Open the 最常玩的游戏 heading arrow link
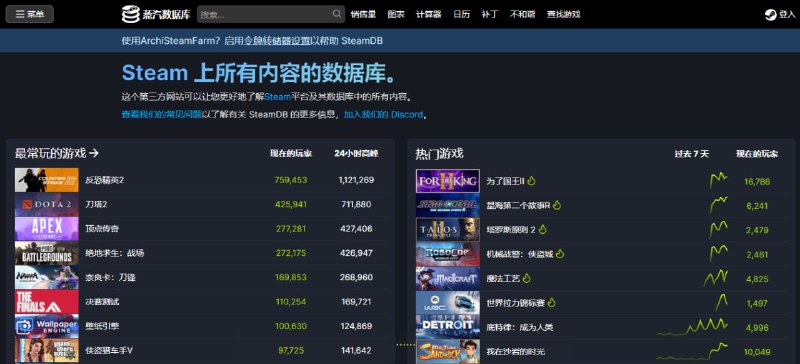 57,153
